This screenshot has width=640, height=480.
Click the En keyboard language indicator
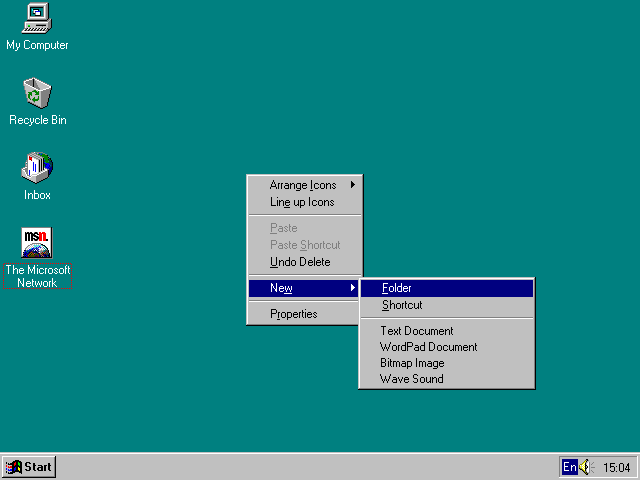pos(569,467)
